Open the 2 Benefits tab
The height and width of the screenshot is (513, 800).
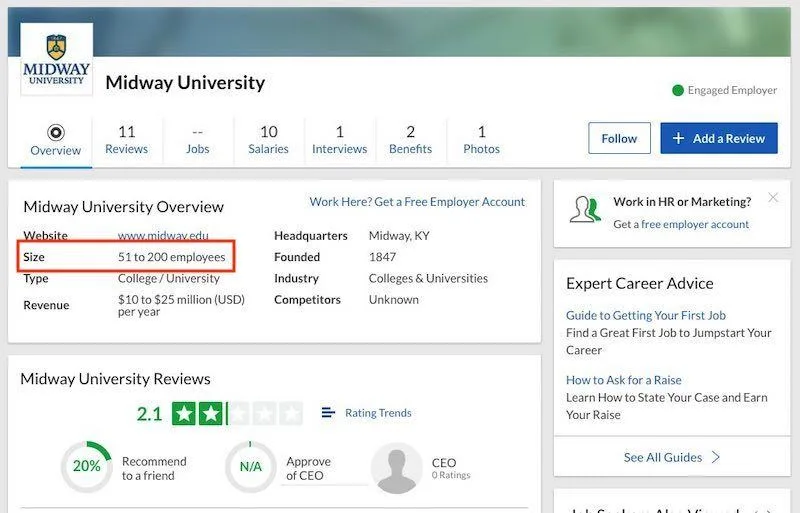pyautogui.click(x=410, y=140)
